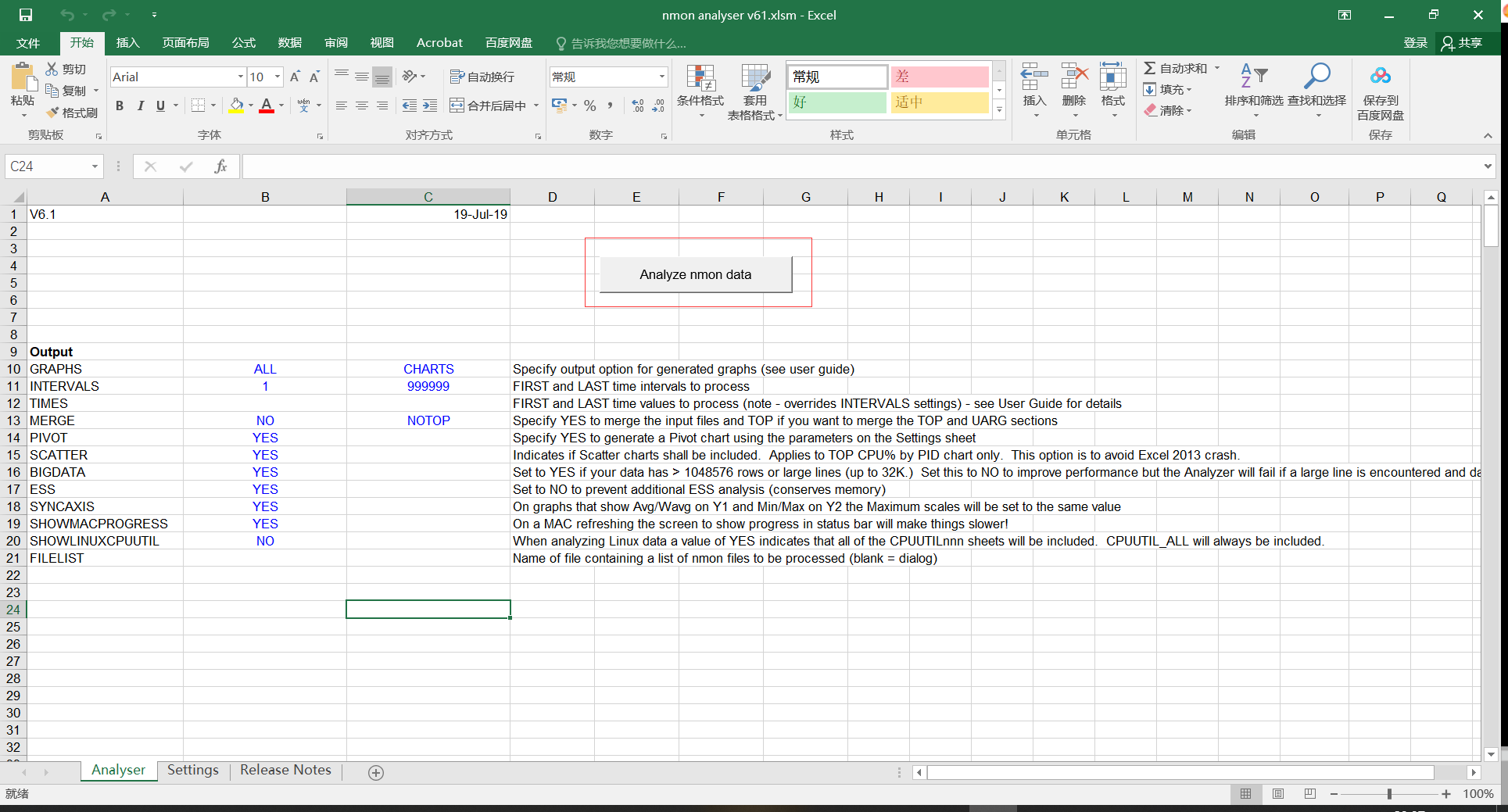The image size is (1508, 812).
Task: Click the Cut scissors icon
Action: (52, 69)
